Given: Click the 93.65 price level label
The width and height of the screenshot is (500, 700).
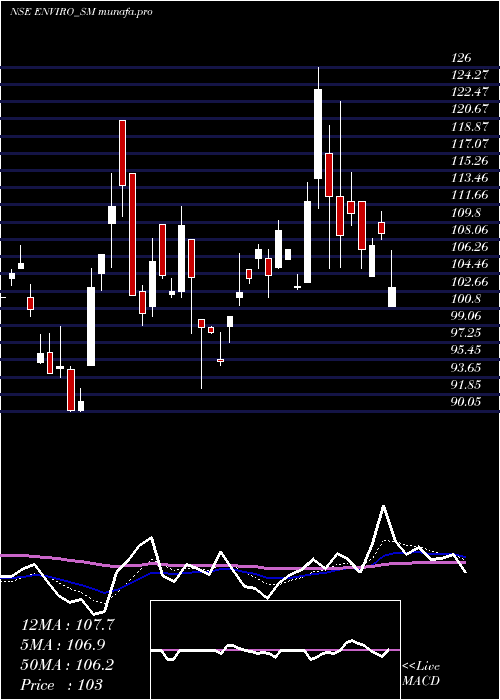Looking at the screenshot, I should pos(467,367).
